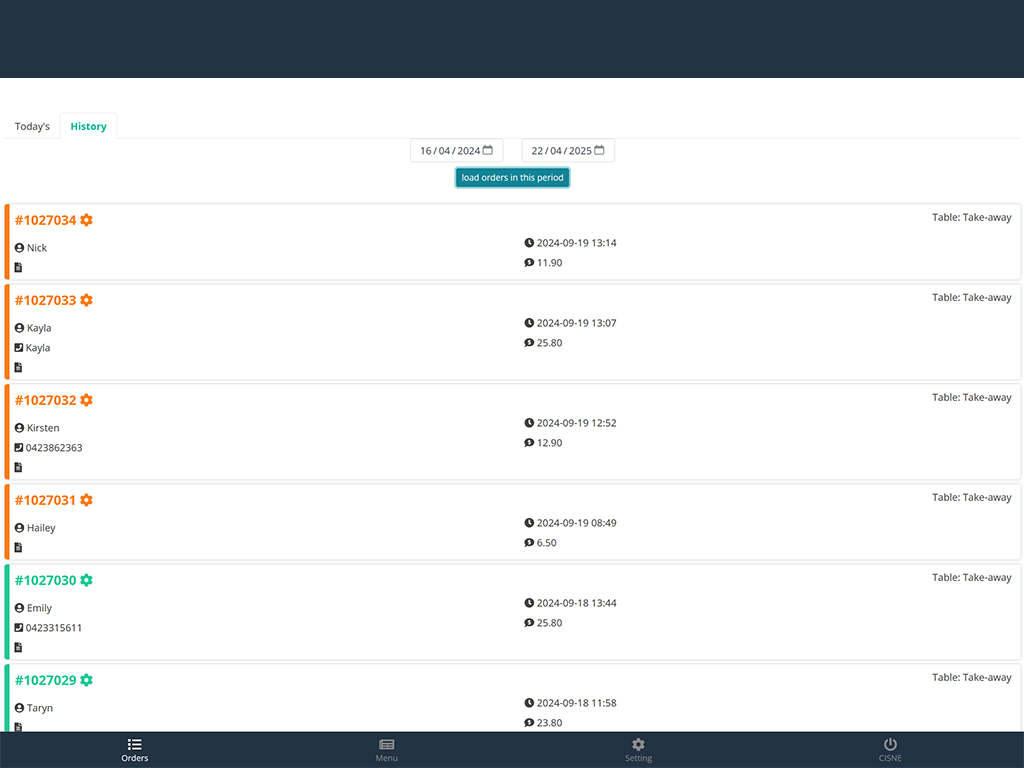Click the note icon on Kirsten's order
The height and width of the screenshot is (768, 1024).
(x=19, y=468)
